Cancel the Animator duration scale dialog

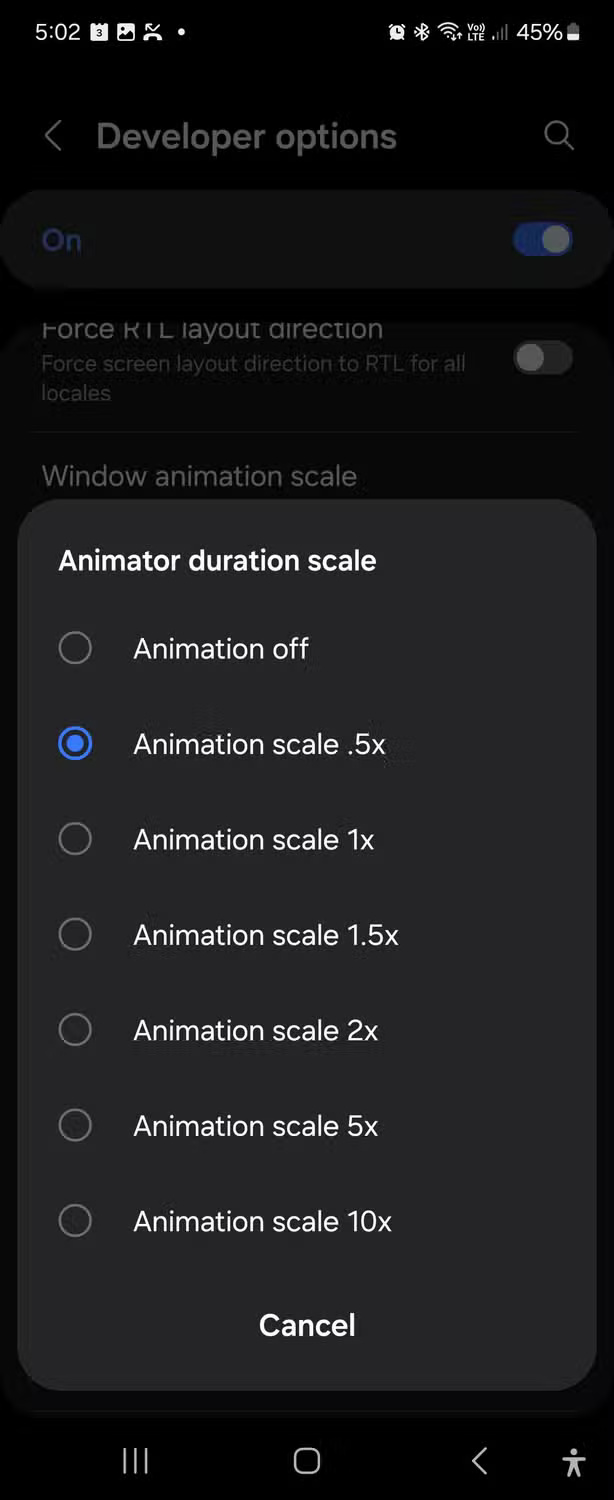point(306,1325)
